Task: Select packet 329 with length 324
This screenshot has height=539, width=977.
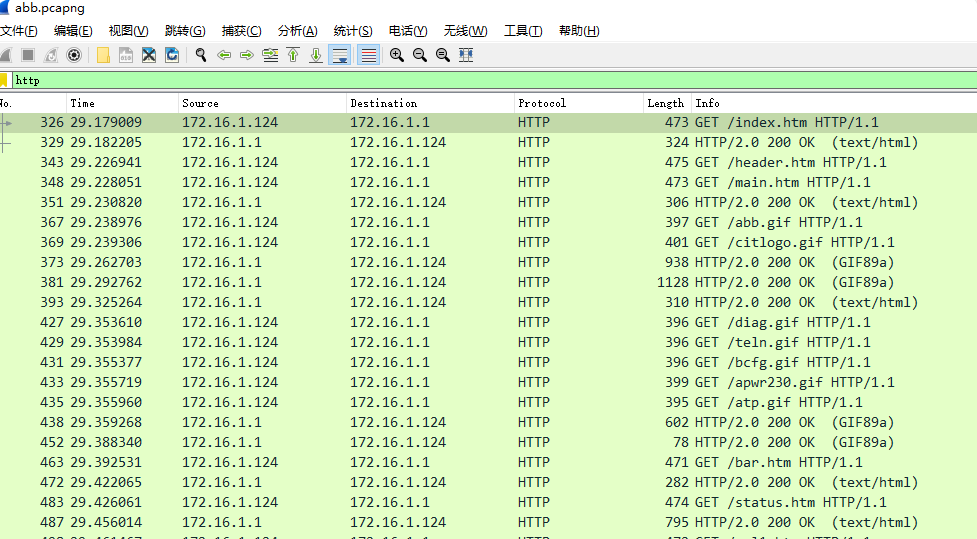Action: pos(488,143)
